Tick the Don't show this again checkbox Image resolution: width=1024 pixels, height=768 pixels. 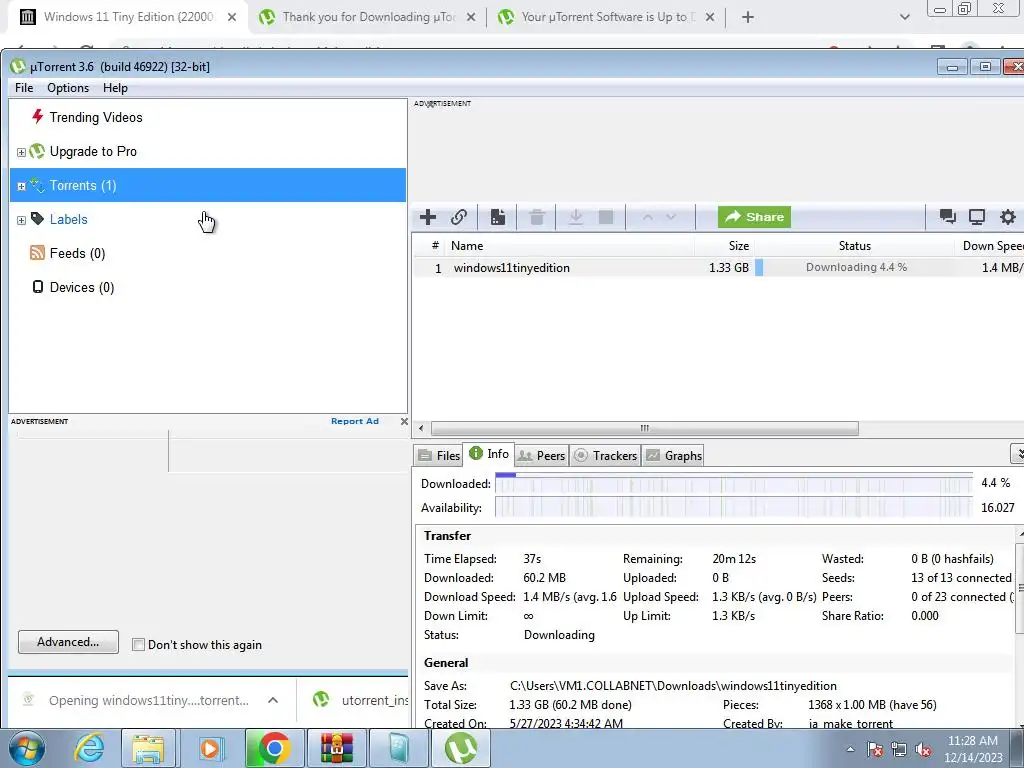138,645
